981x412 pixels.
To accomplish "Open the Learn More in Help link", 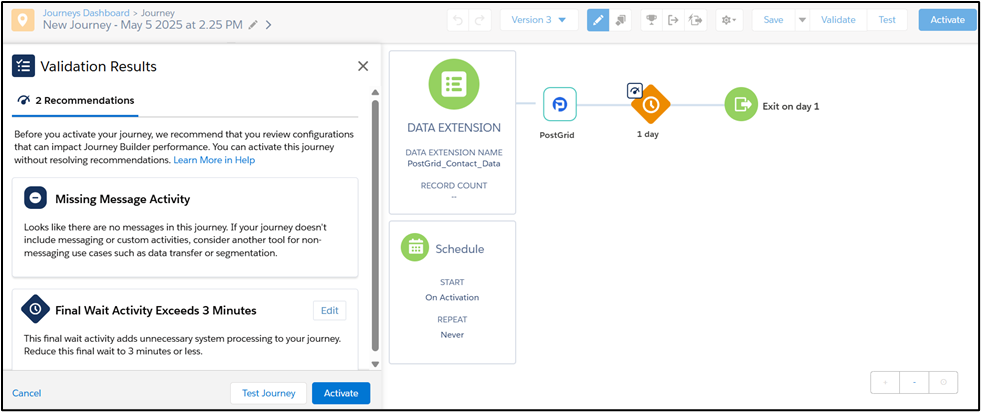I will tap(214, 160).
